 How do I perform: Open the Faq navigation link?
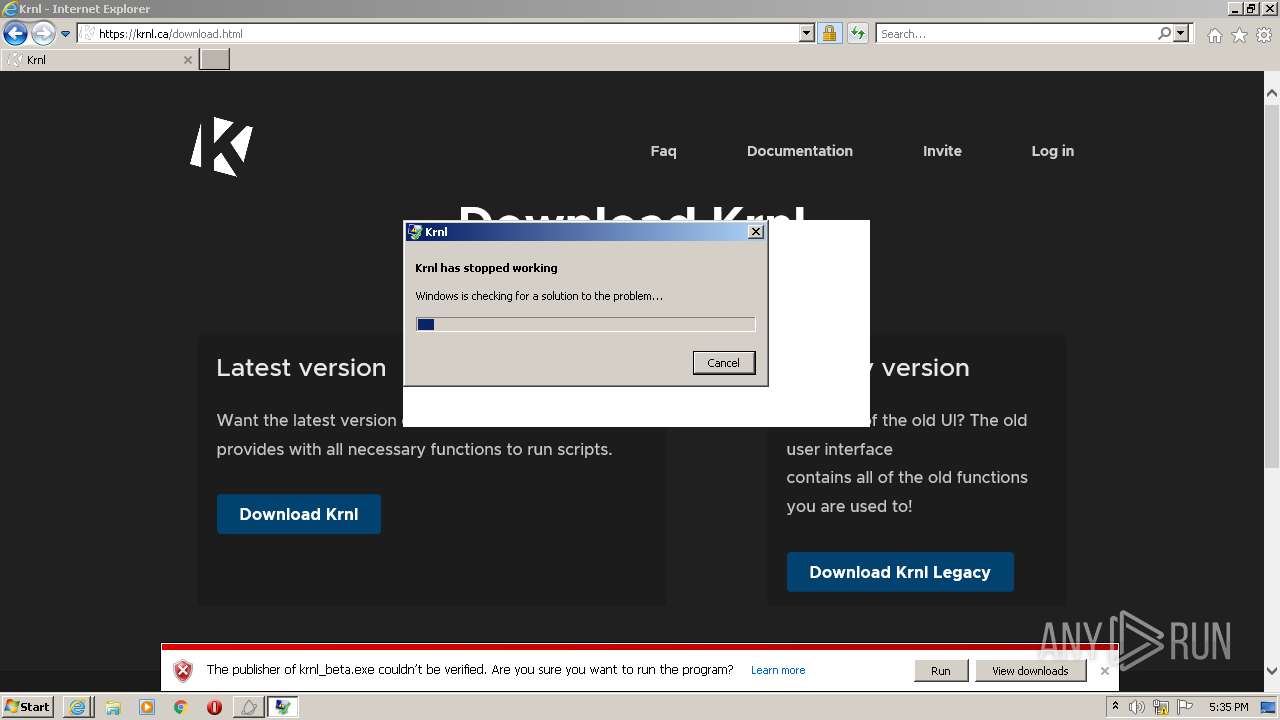pyautogui.click(x=663, y=151)
